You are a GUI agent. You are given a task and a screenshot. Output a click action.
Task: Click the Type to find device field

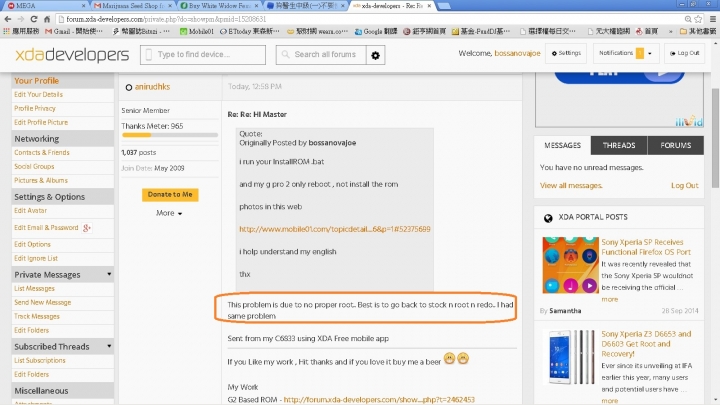click(x=203, y=55)
